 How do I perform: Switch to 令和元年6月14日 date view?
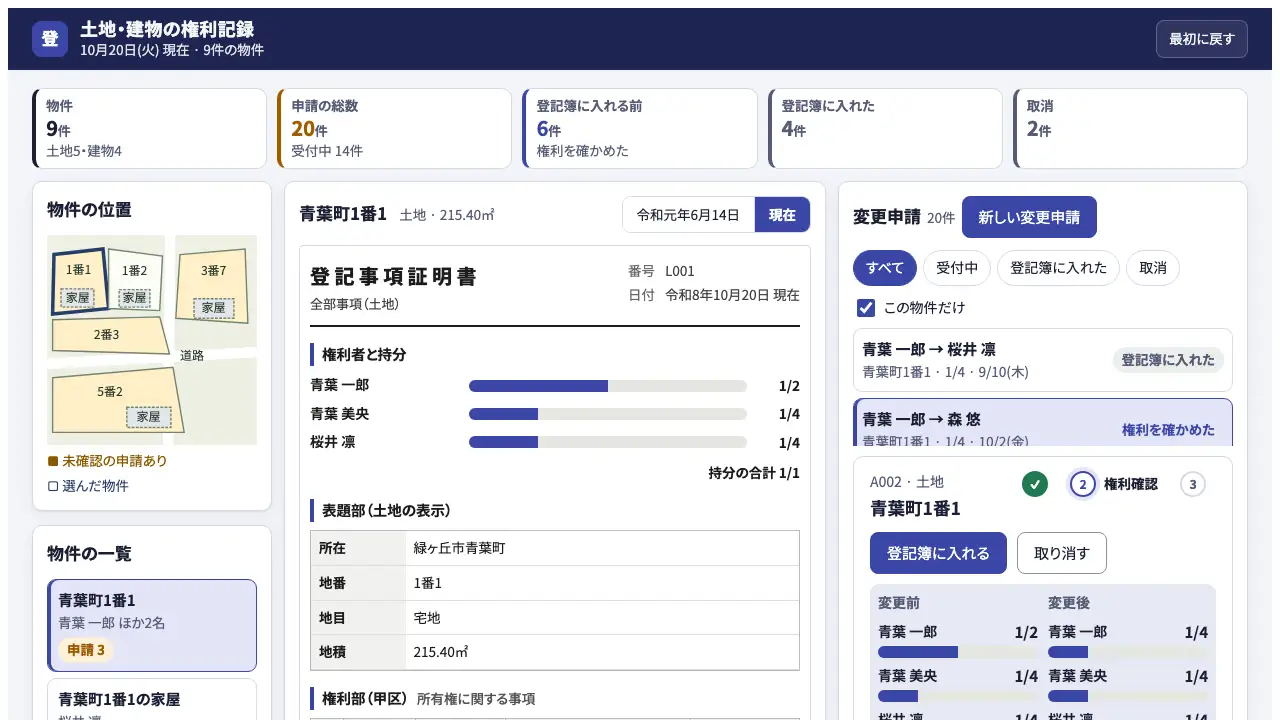(688, 215)
